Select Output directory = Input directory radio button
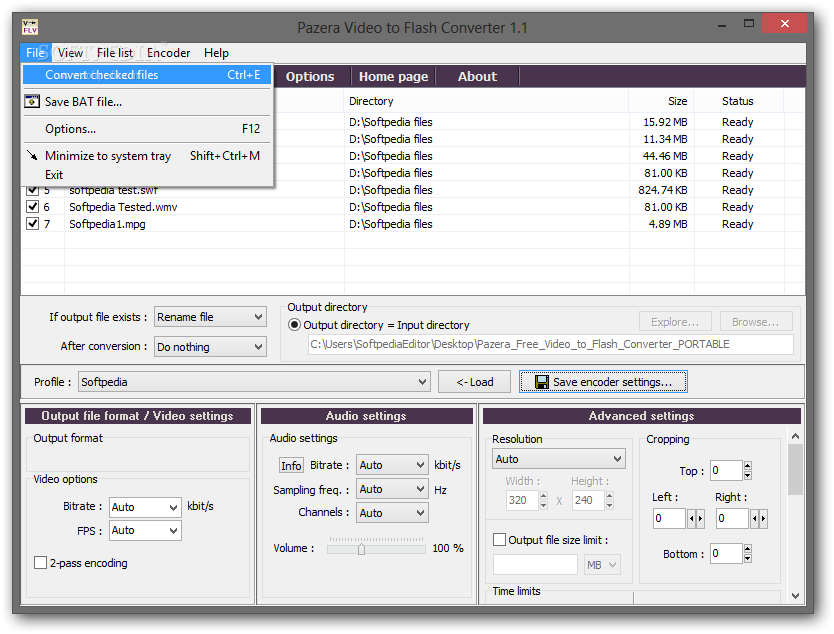This screenshot has height=634, width=834. [x=294, y=324]
